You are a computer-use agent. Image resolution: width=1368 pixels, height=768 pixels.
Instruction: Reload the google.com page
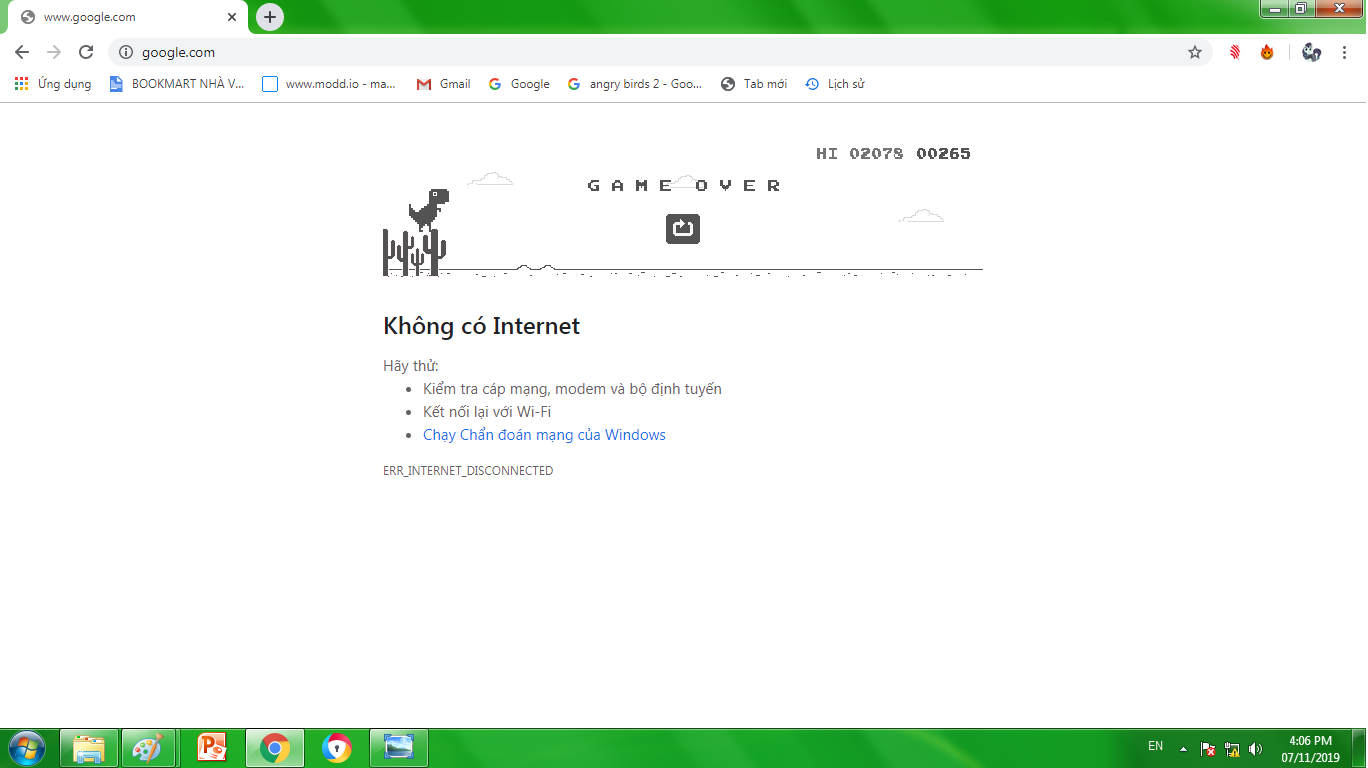coord(86,52)
